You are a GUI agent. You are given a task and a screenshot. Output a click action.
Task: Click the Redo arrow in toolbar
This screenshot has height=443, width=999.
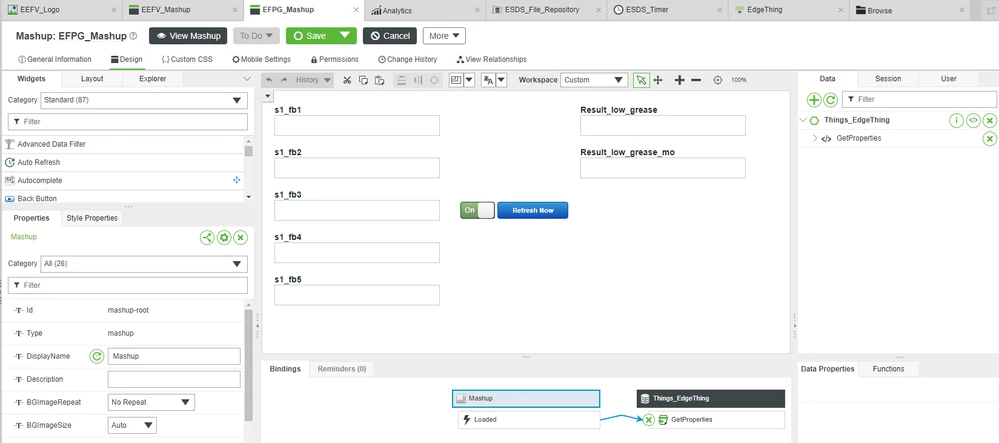coord(285,80)
